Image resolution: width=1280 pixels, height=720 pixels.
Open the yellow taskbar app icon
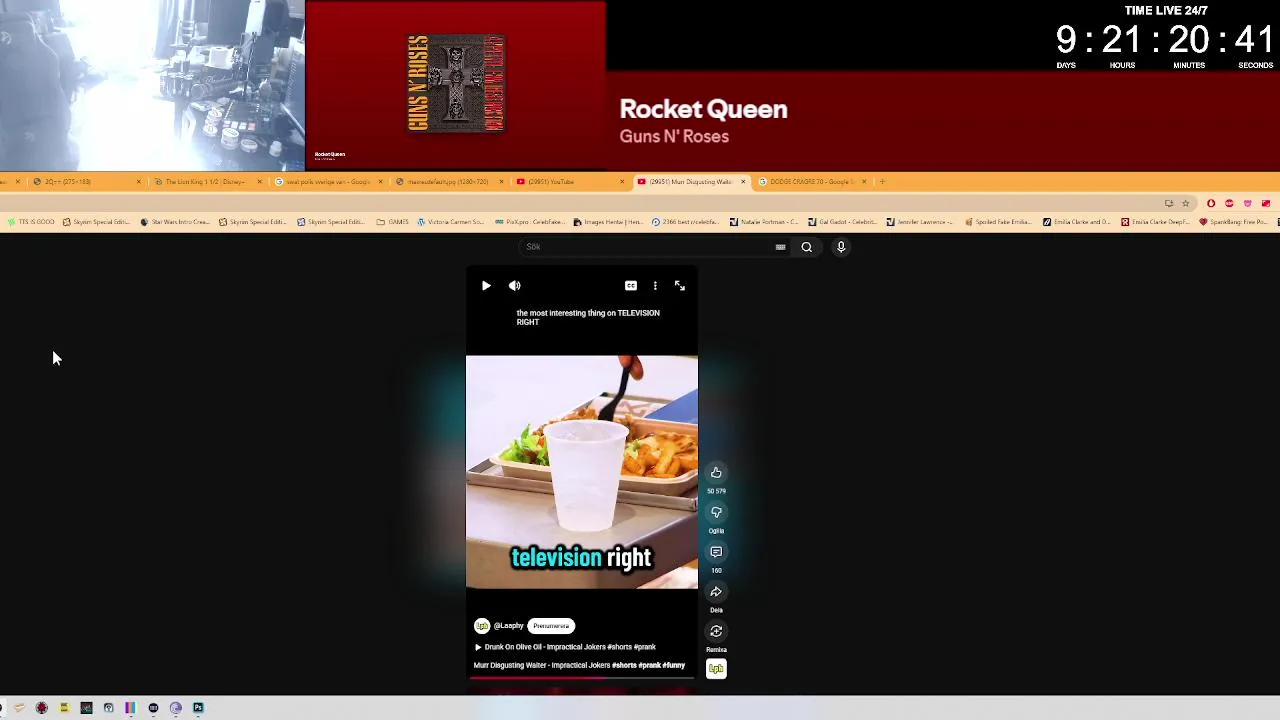click(63, 708)
